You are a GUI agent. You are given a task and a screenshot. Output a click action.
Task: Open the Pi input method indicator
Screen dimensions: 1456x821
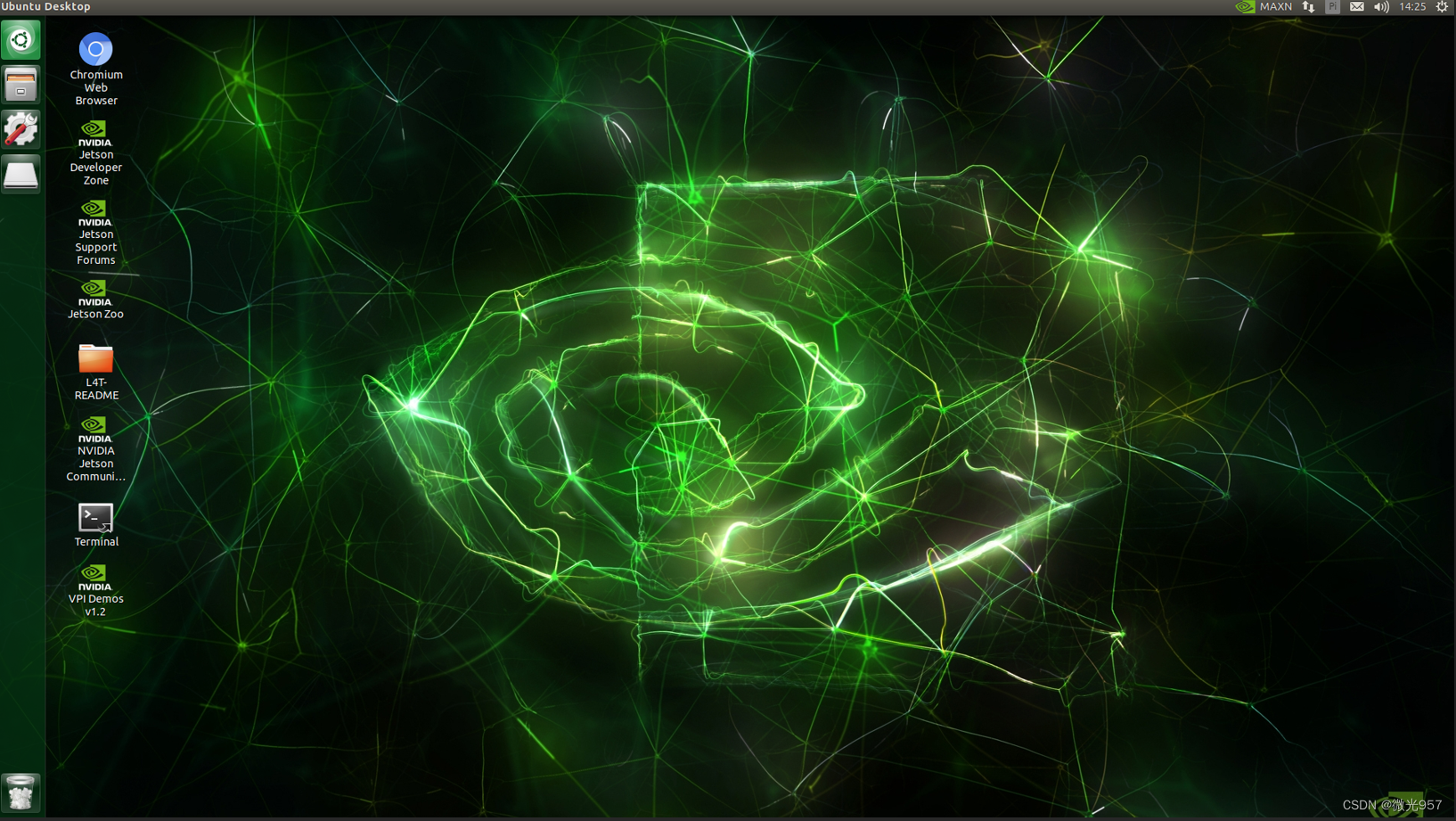pos(1332,7)
